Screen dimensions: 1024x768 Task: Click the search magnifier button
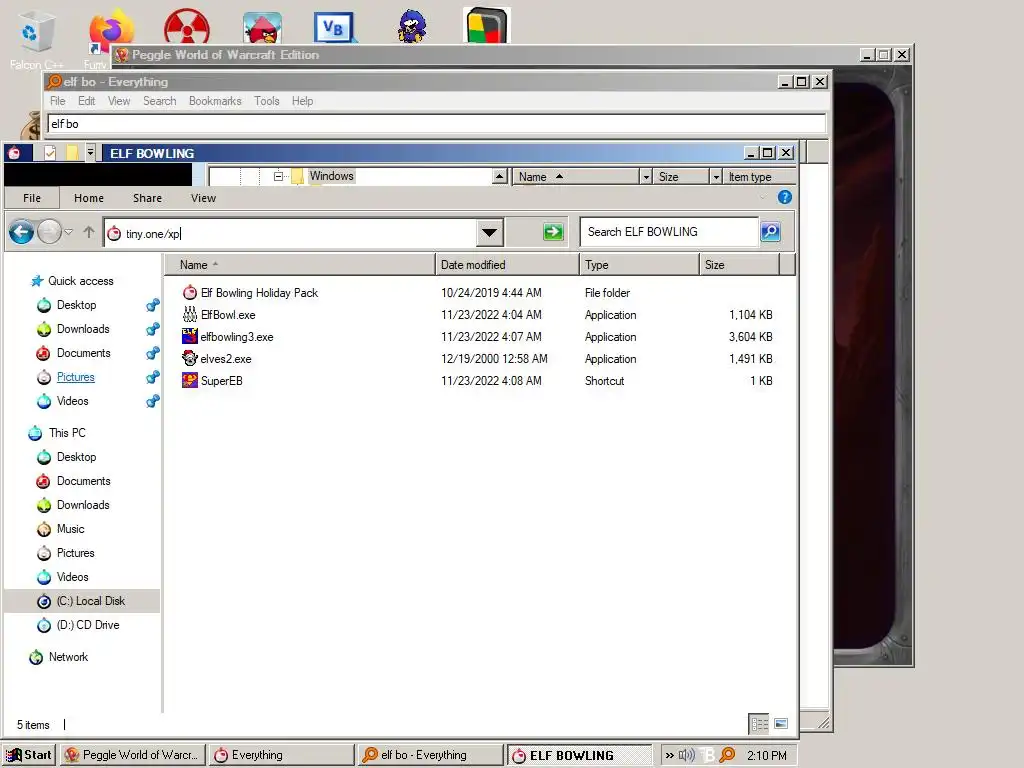[771, 231]
